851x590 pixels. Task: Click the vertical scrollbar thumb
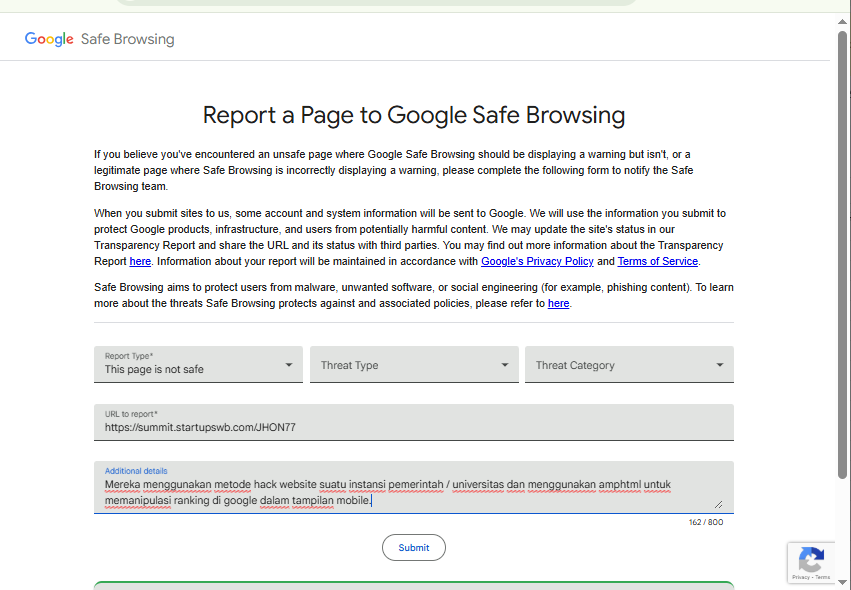tap(842, 255)
